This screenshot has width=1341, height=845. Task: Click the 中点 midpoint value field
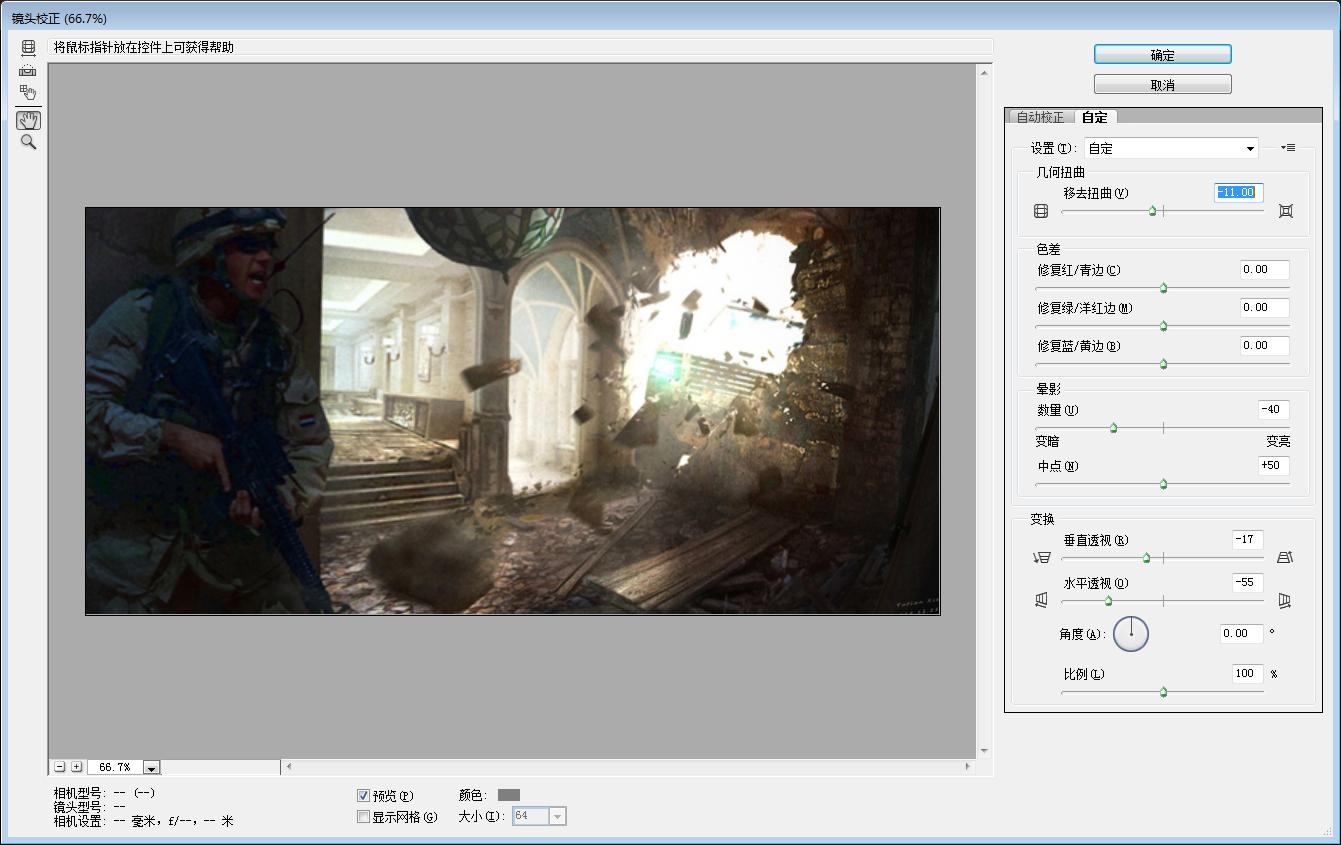click(x=1273, y=465)
